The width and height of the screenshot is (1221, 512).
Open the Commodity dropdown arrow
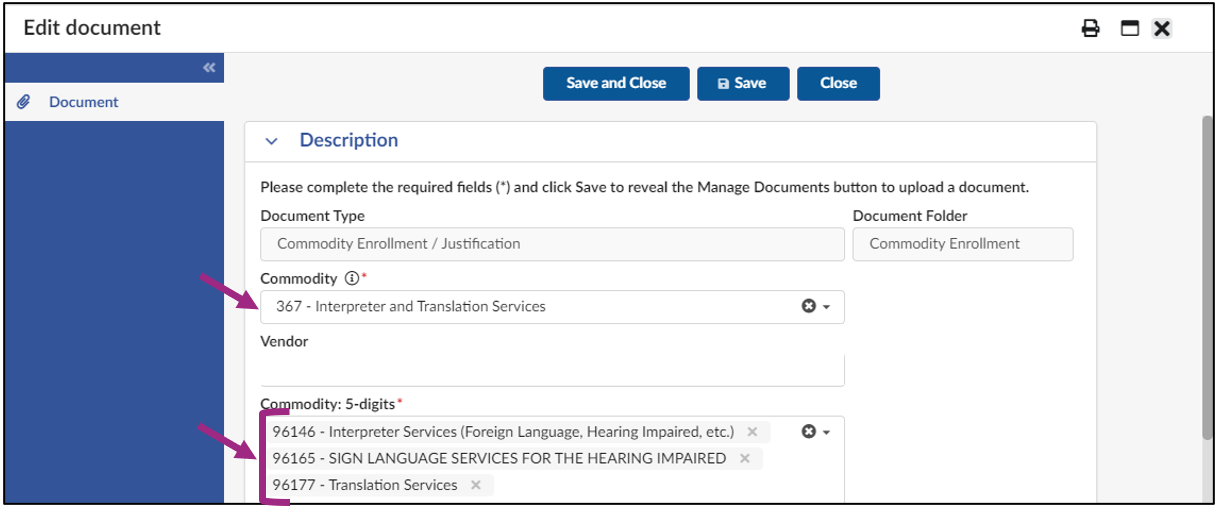click(827, 308)
